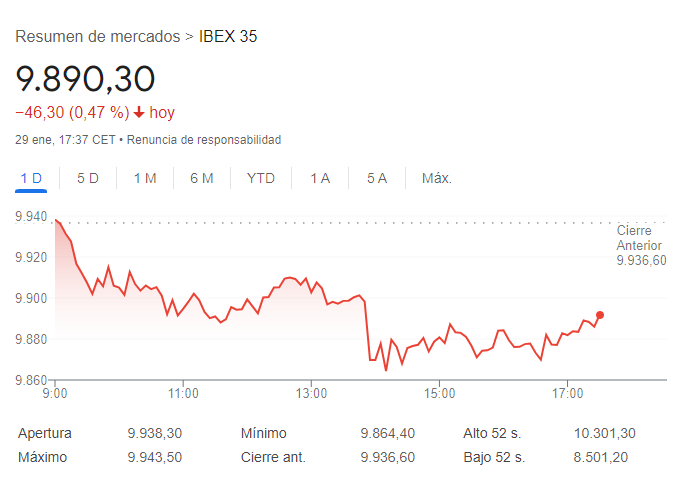Image resolution: width=684 pixels, height=480 pixels.
Task: Click the IBEX 35 breadcrumb title
Action: [x=228, y=37]
